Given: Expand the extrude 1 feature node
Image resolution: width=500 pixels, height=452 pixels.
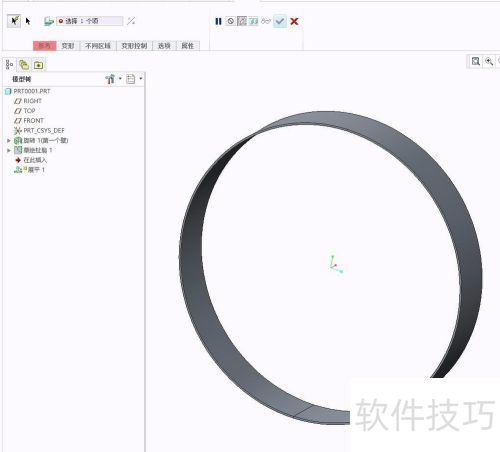Looking at the screenshot, I should 9,150.
